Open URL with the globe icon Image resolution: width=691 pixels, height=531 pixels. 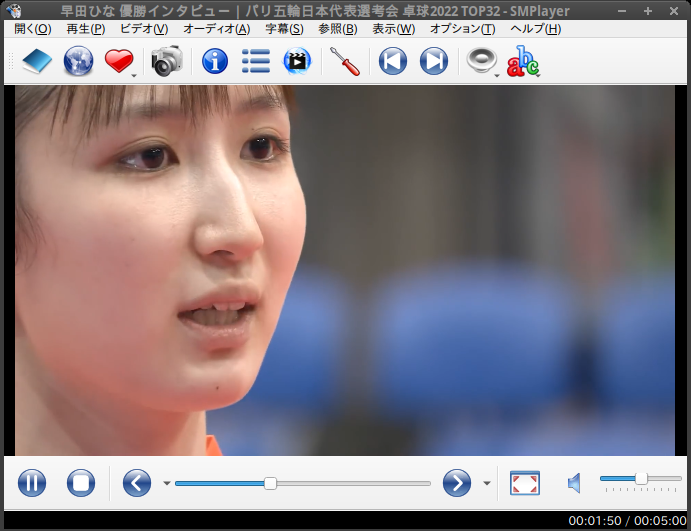(x=78, y=61)
